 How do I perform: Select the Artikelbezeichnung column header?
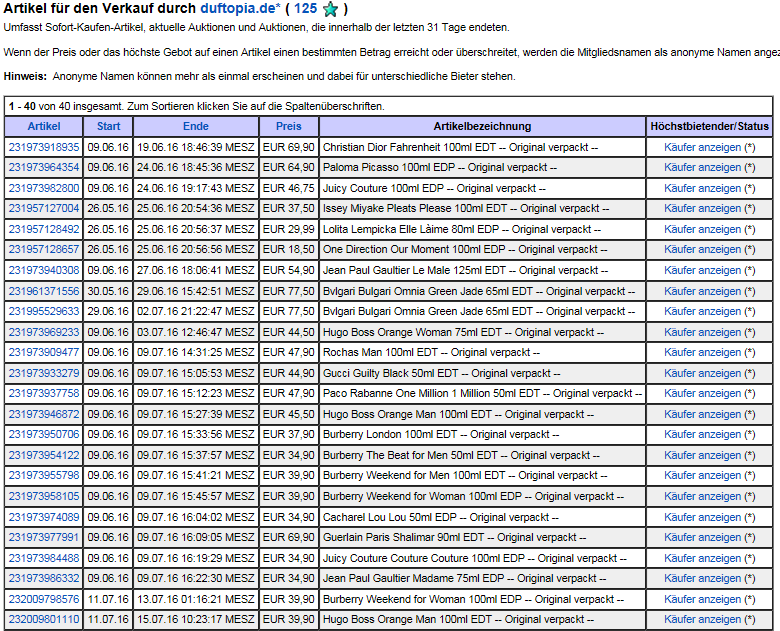click(x=482, y=126)
